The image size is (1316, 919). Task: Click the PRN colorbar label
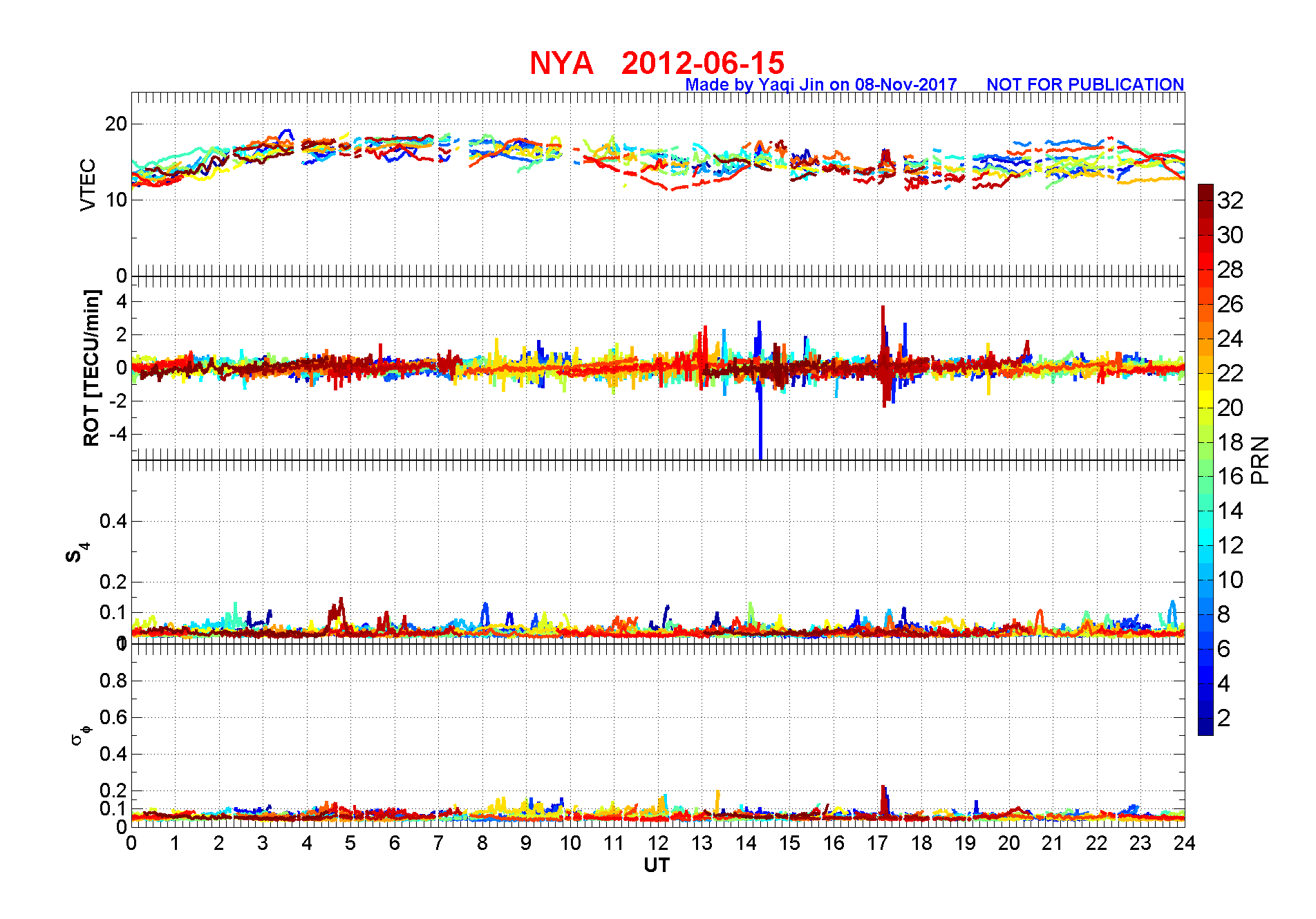tap(1261, 459)
